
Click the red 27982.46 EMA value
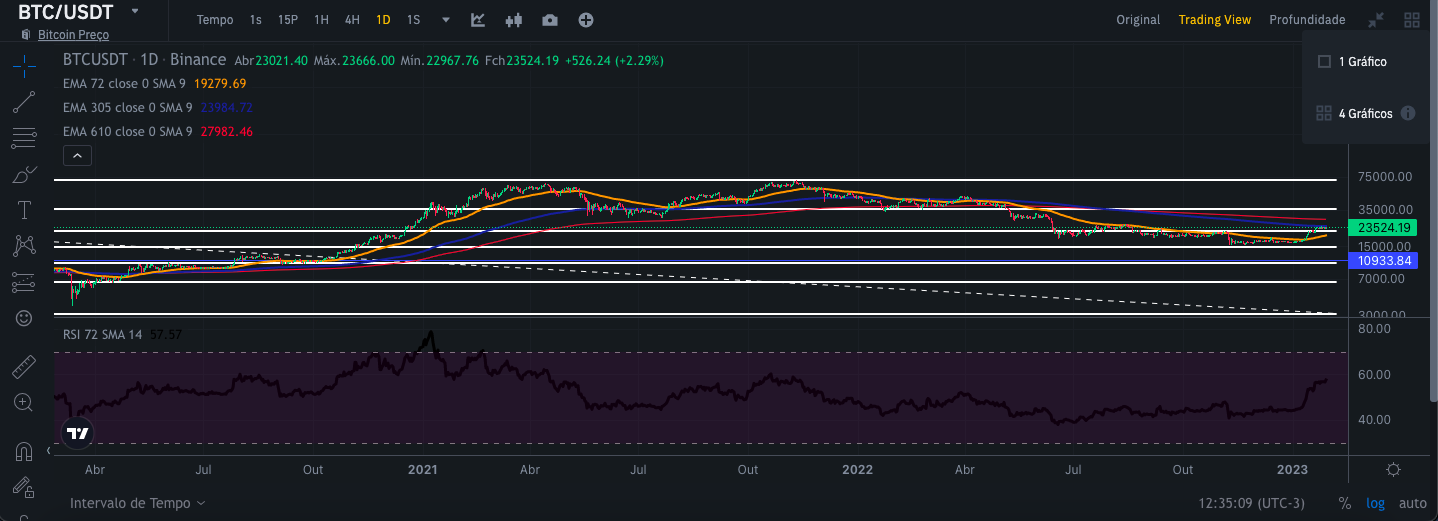click(x=226, y=131)
